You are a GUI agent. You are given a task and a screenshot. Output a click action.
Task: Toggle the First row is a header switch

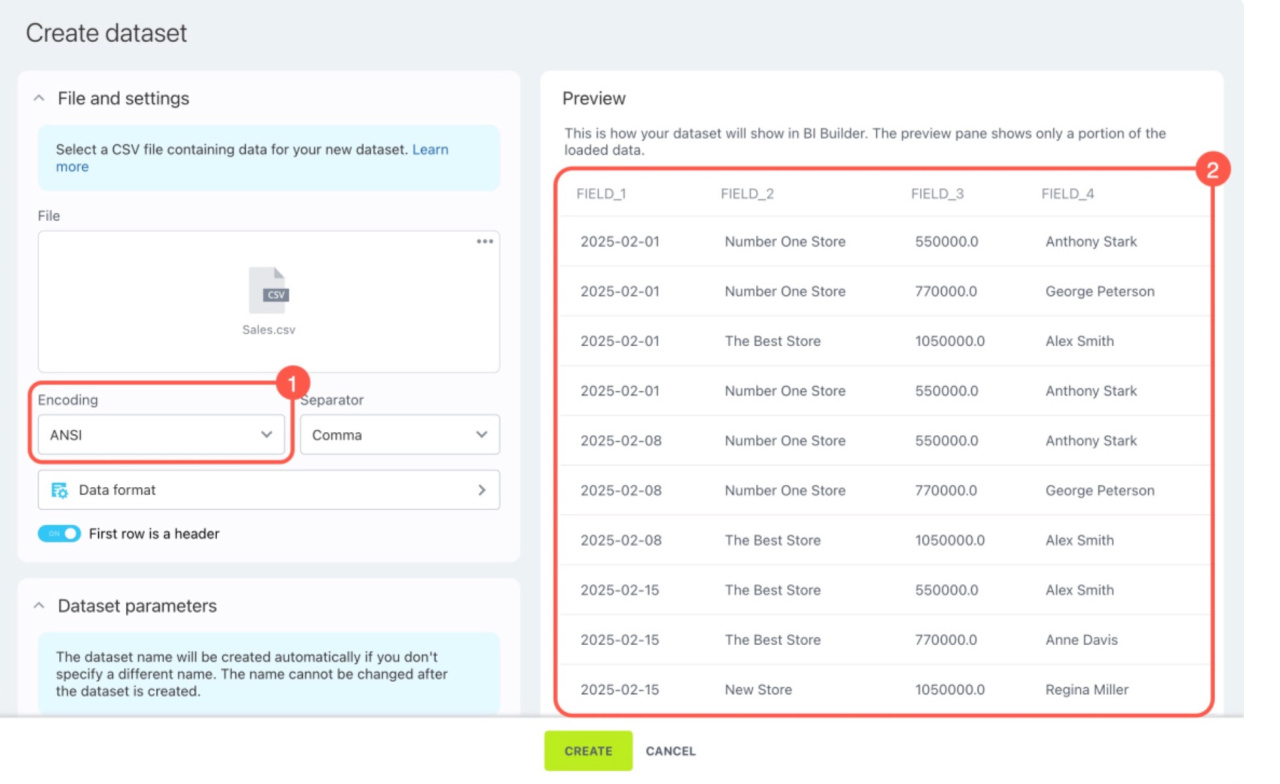(59, 534)
